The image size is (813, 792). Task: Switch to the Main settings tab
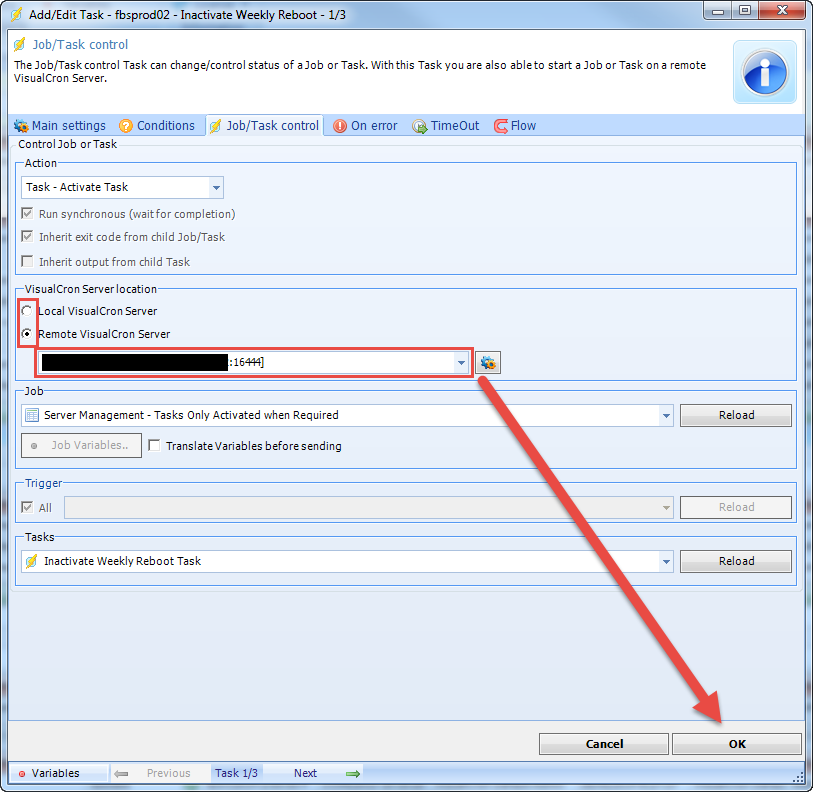point(60,126)
